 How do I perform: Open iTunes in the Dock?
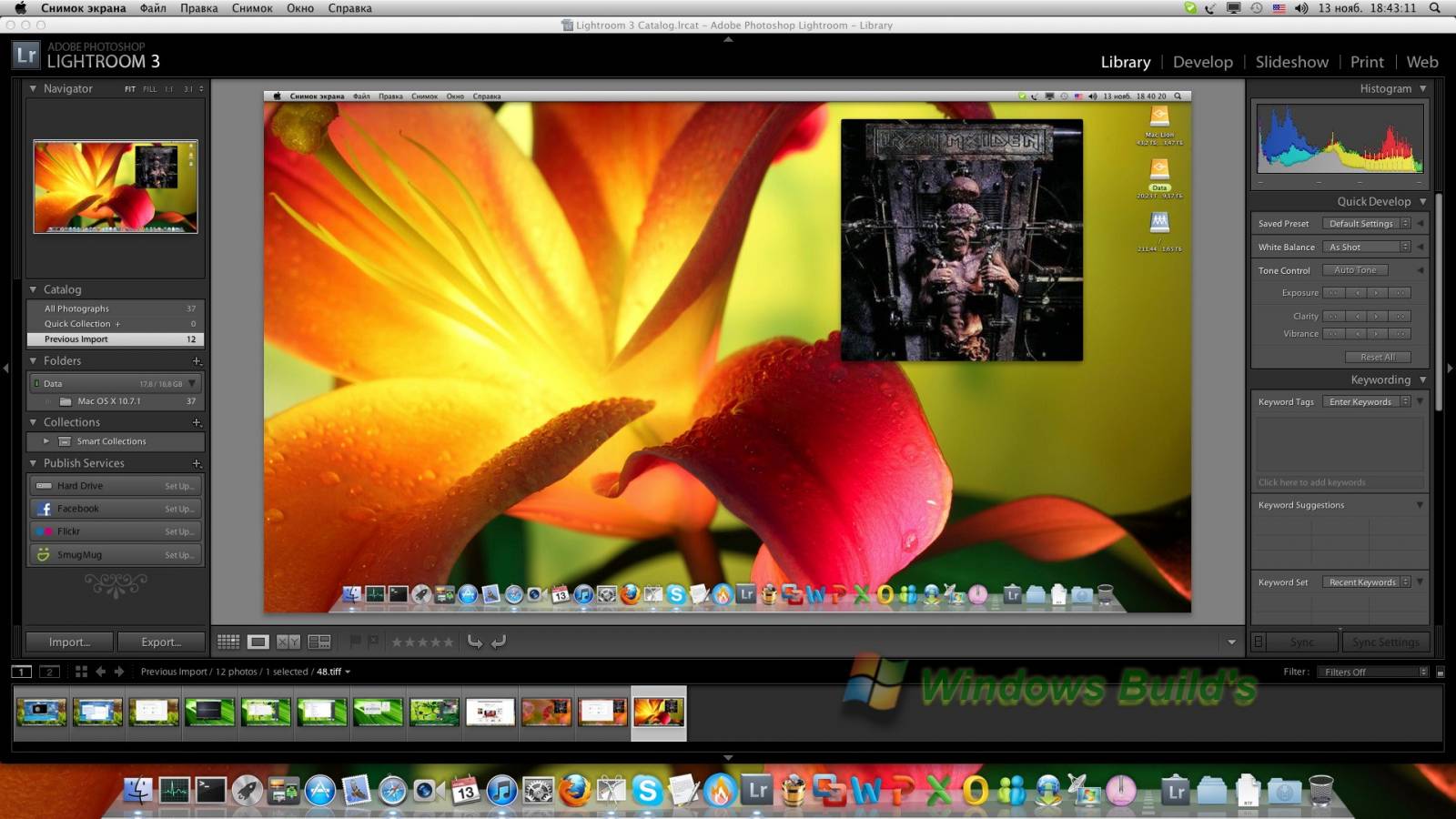pyautogui.click(x=501, y=790)
